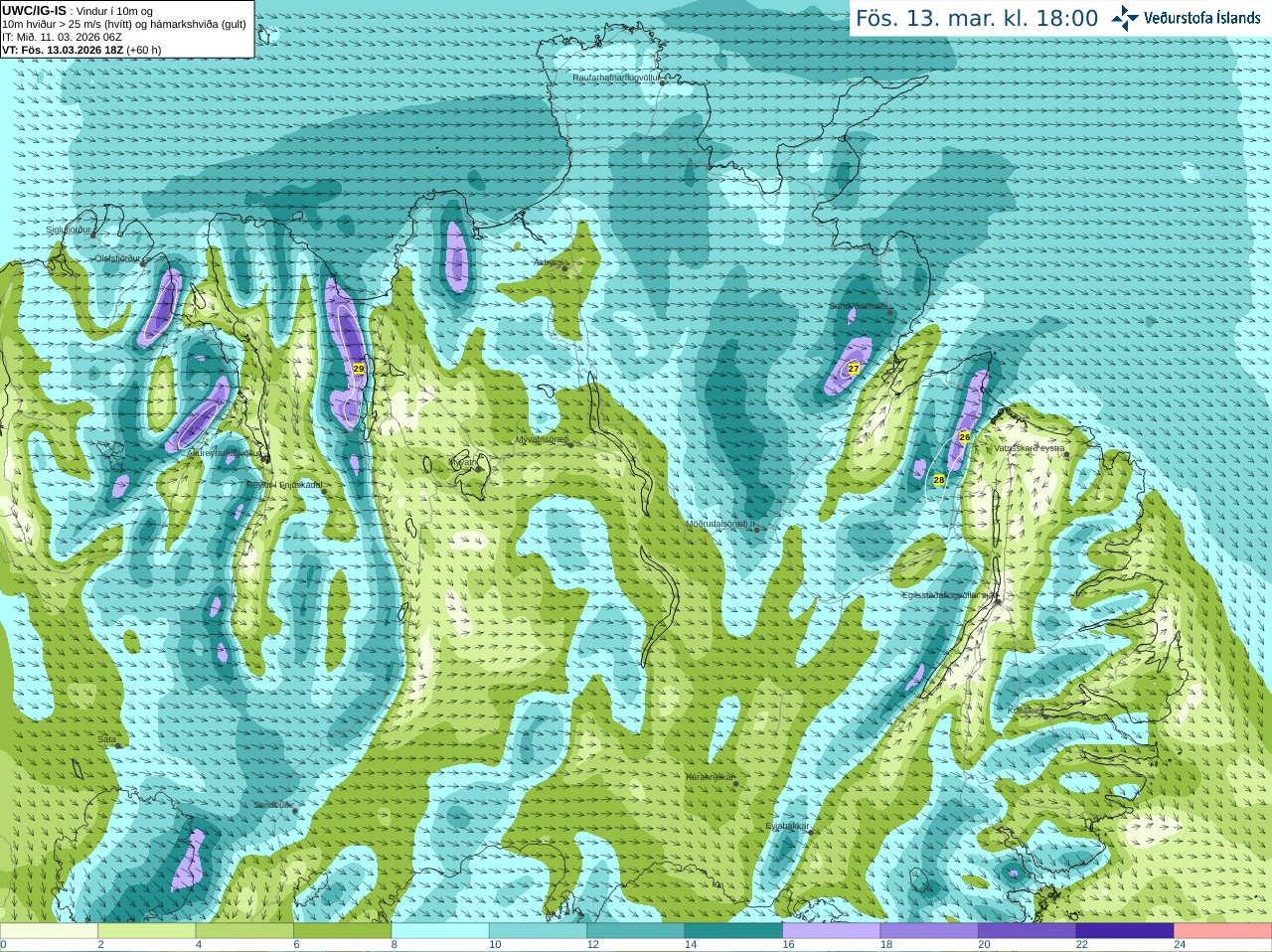Click the 16–18 m/s lavender legend swatch
1272x952 pixels.
(832, 931)
